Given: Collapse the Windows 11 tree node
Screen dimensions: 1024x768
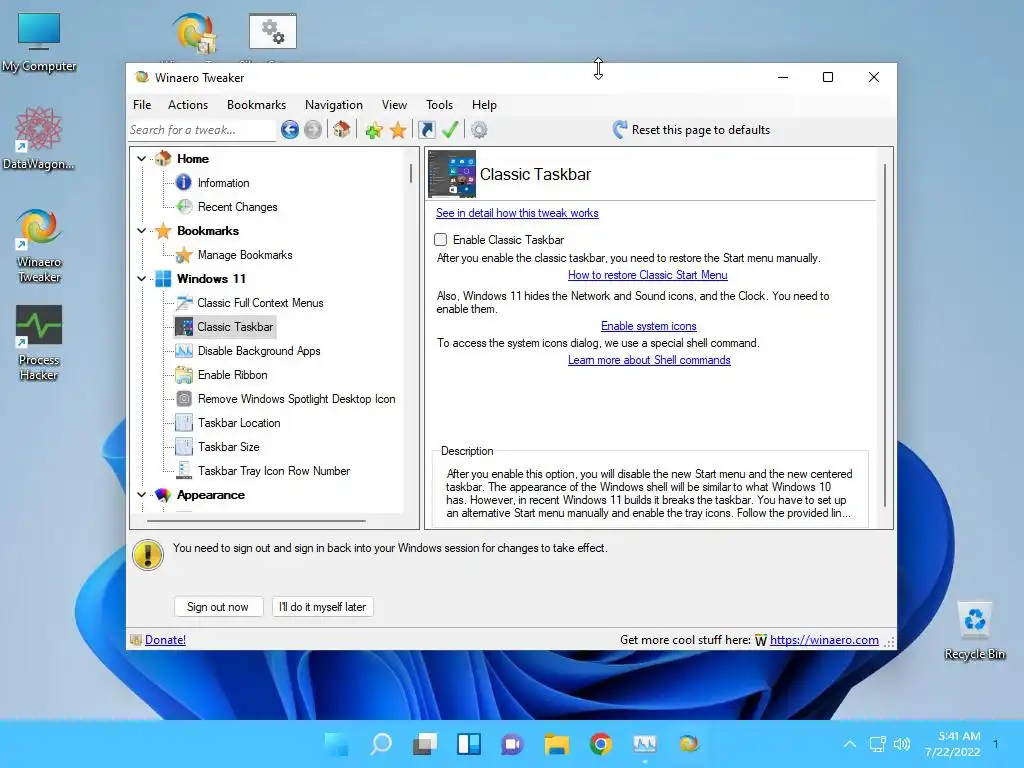Looking at the screenshot, I should (142, 279).
